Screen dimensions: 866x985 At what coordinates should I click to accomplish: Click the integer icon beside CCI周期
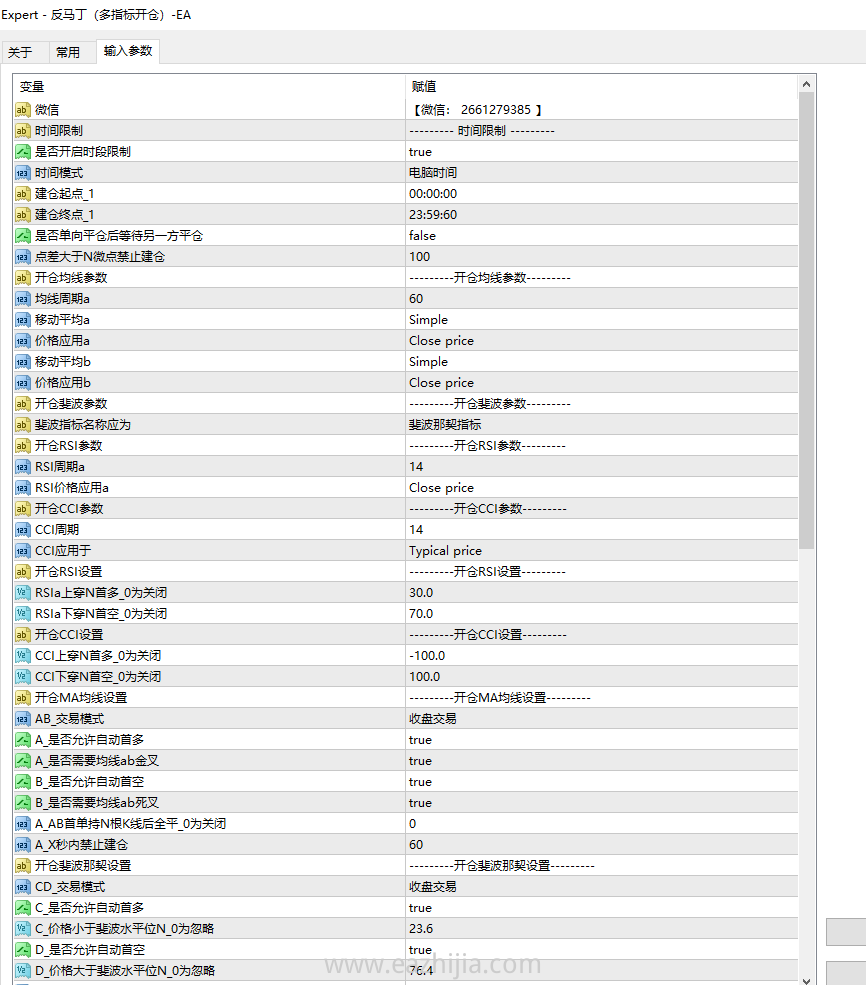pyautogui.click(x=23, y=530)
